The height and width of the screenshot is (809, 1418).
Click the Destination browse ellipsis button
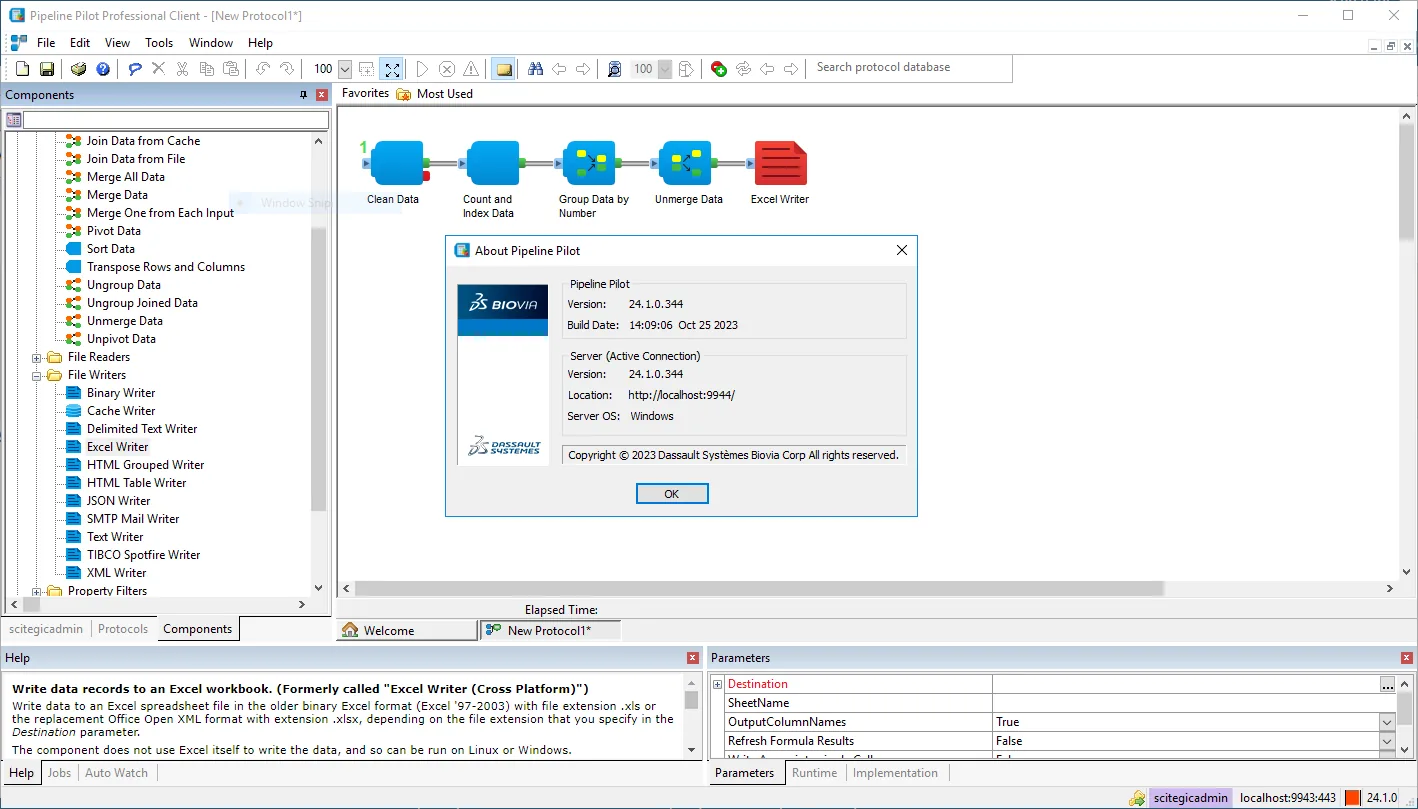tap(1387, 685)
